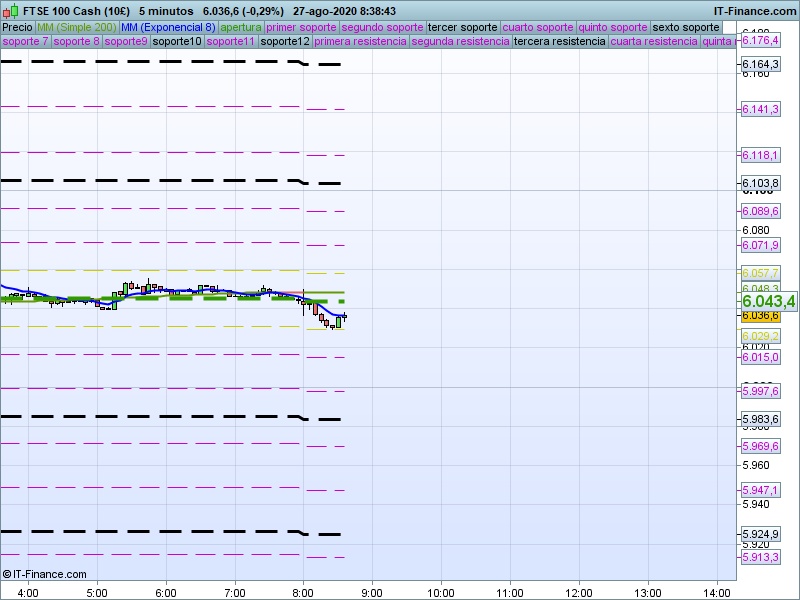The width and height of the screenshot is (800, 600).
Task: Click the large green 6.043,4 price tag
Action: [x=768, y=301]
